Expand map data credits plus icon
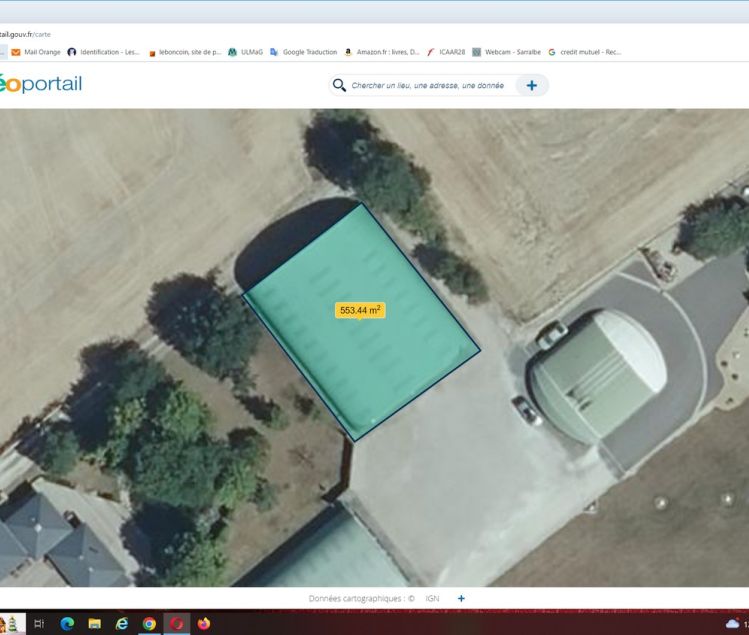This screenshot has height=635, width=749. pyautogui.click(x=461, y=598)
